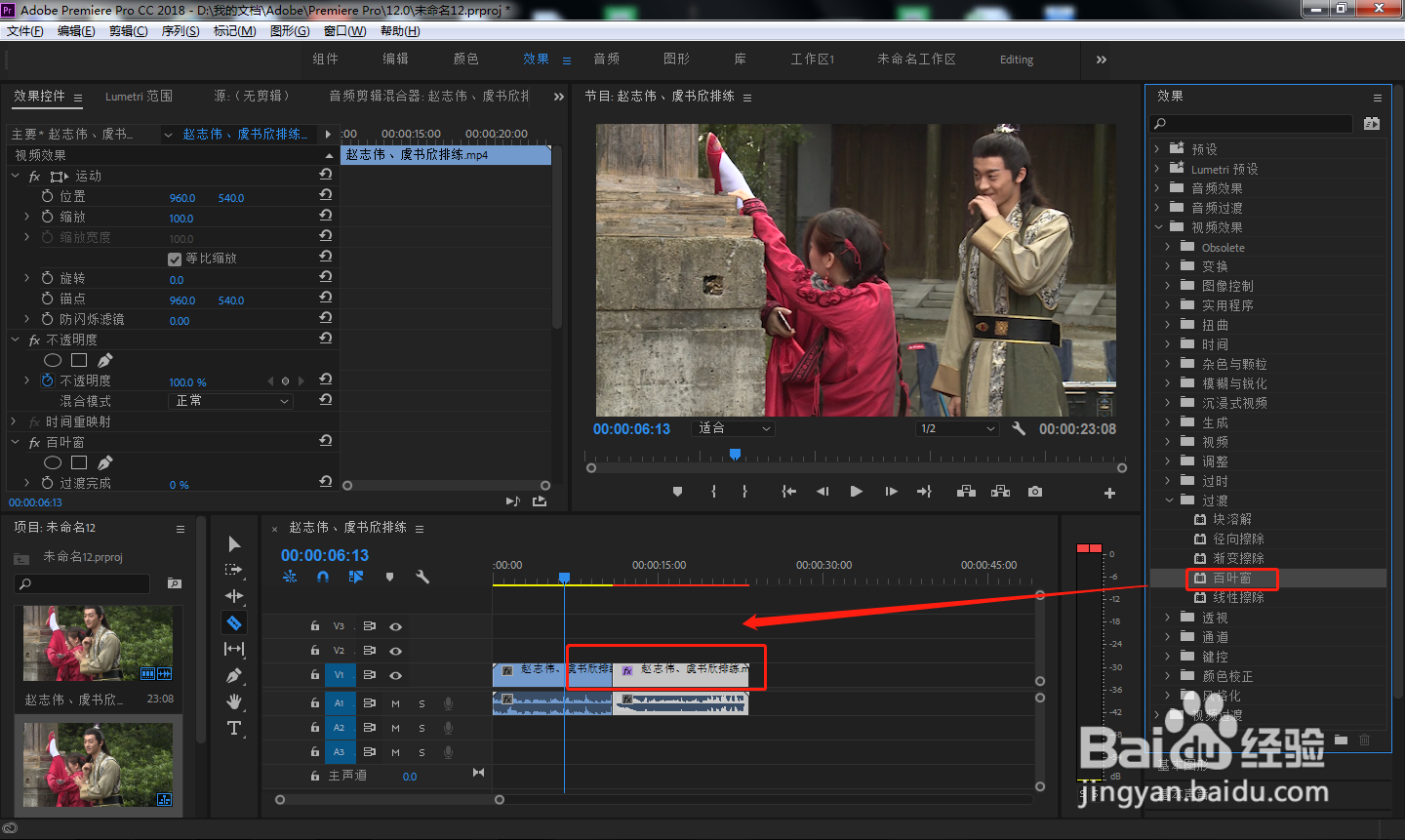Open playback resolution dropdown 1/2
The image size is (1405, 840).
(x=958, y=428)
